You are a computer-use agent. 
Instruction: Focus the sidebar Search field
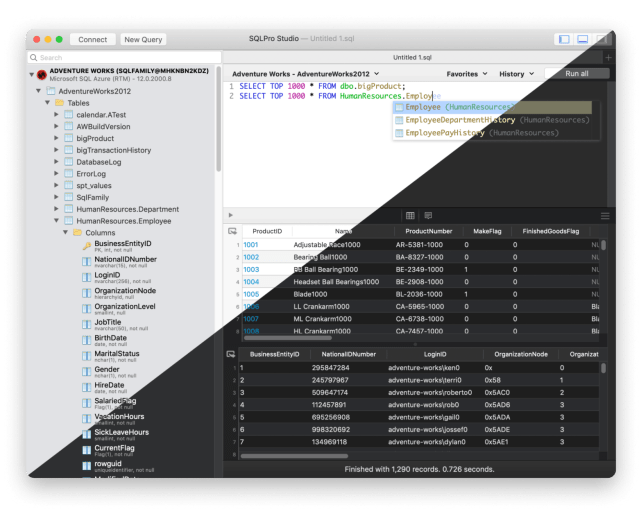click(x=125, y=57)
